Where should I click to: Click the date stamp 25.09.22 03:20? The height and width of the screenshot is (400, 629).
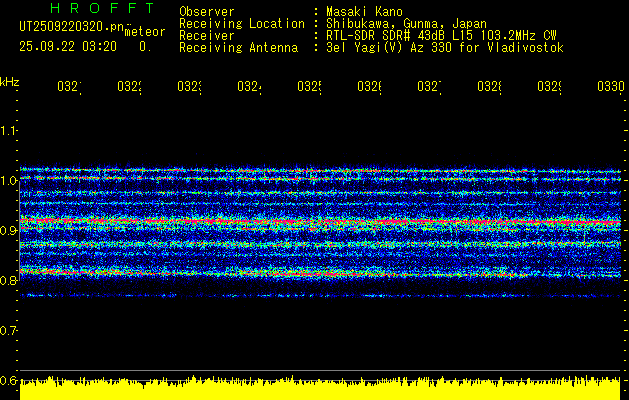(68, 47)
